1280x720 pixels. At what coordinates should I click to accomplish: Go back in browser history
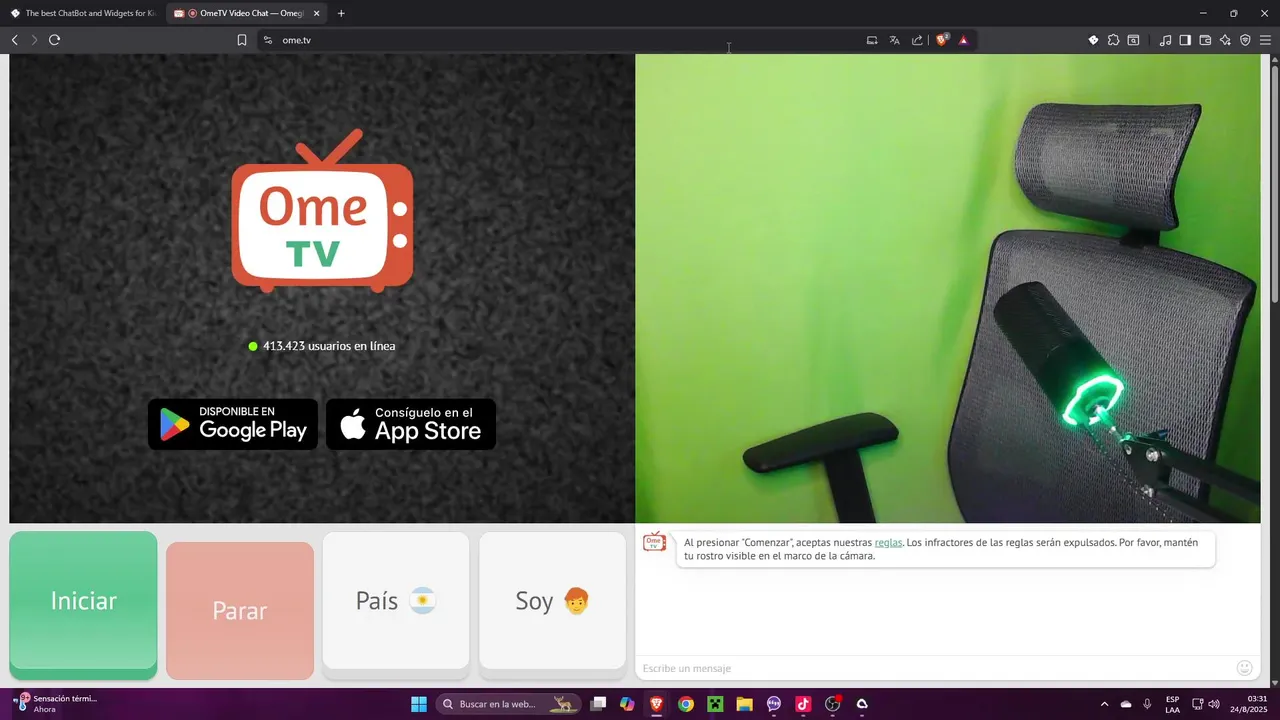click(x=15, y=40)
